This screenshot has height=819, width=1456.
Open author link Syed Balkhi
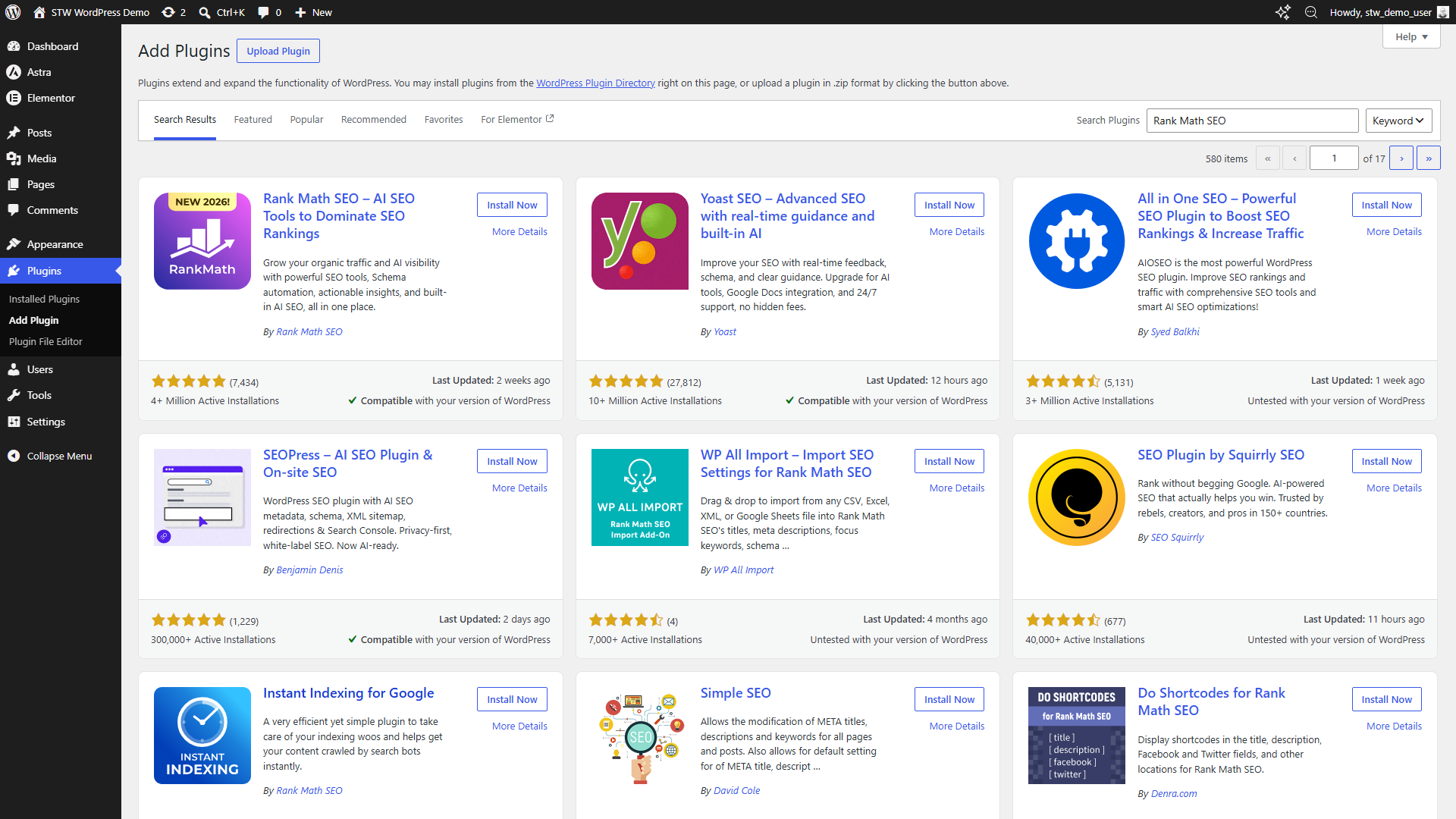(x=1175, y=332)
